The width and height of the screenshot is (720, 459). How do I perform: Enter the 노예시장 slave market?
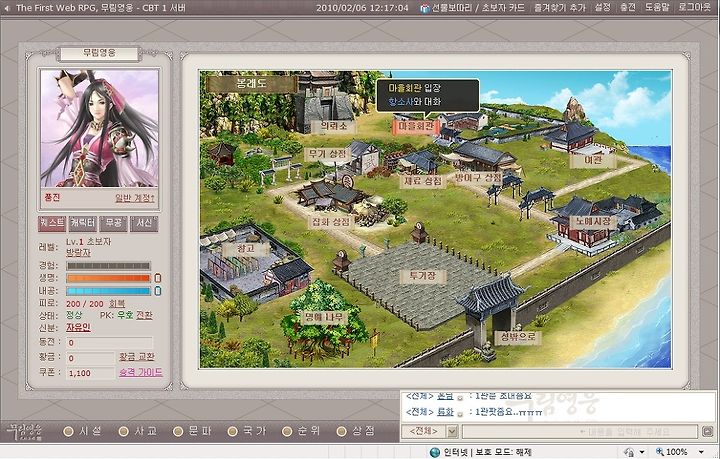pyautogui.click(x=592, y=222)
